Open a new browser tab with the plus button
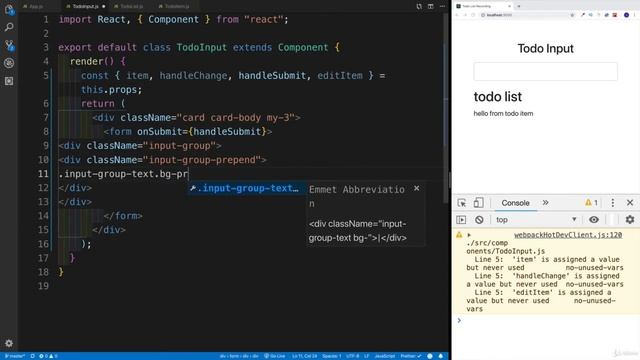The width and height of the screenshot is (640, 360). tap(519, 6)
